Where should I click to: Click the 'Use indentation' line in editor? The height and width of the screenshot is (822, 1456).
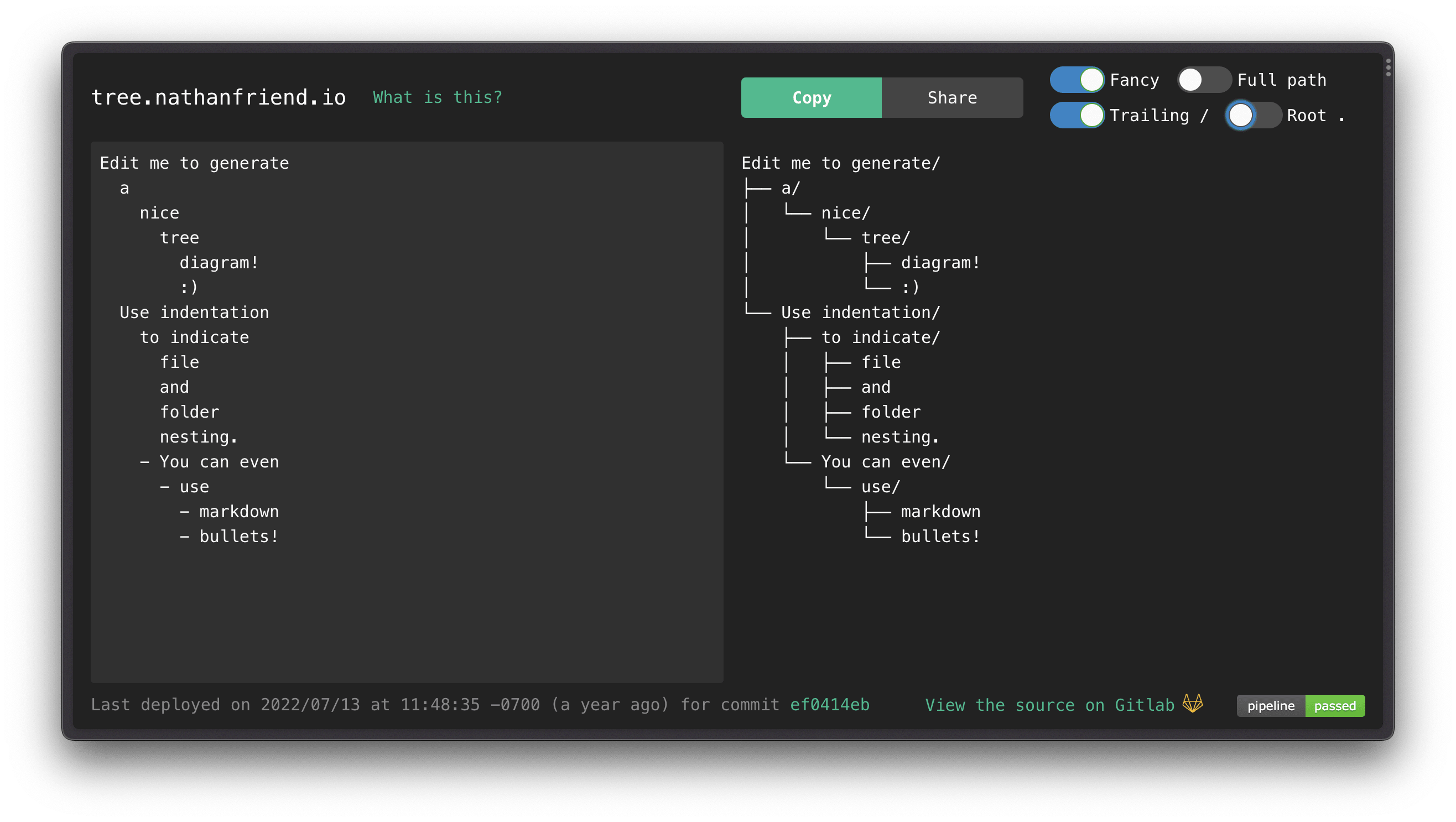pyautogui.click(x=194, y=313)
